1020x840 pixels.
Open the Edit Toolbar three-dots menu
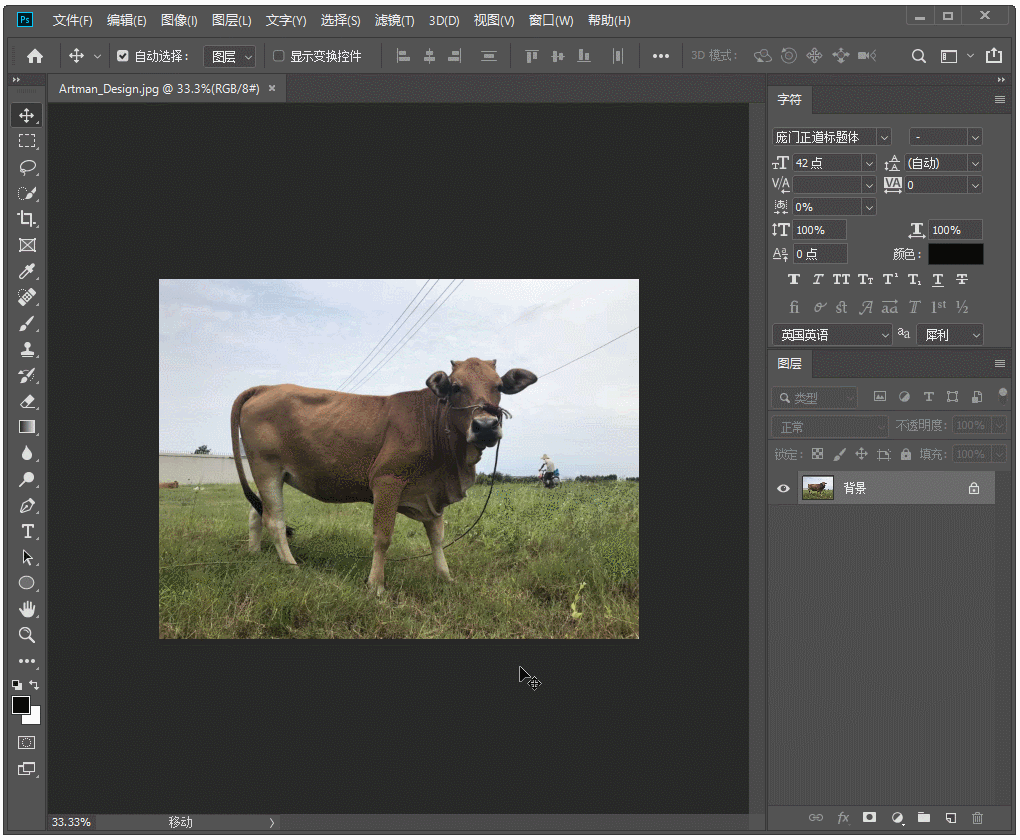coord(27,661)
